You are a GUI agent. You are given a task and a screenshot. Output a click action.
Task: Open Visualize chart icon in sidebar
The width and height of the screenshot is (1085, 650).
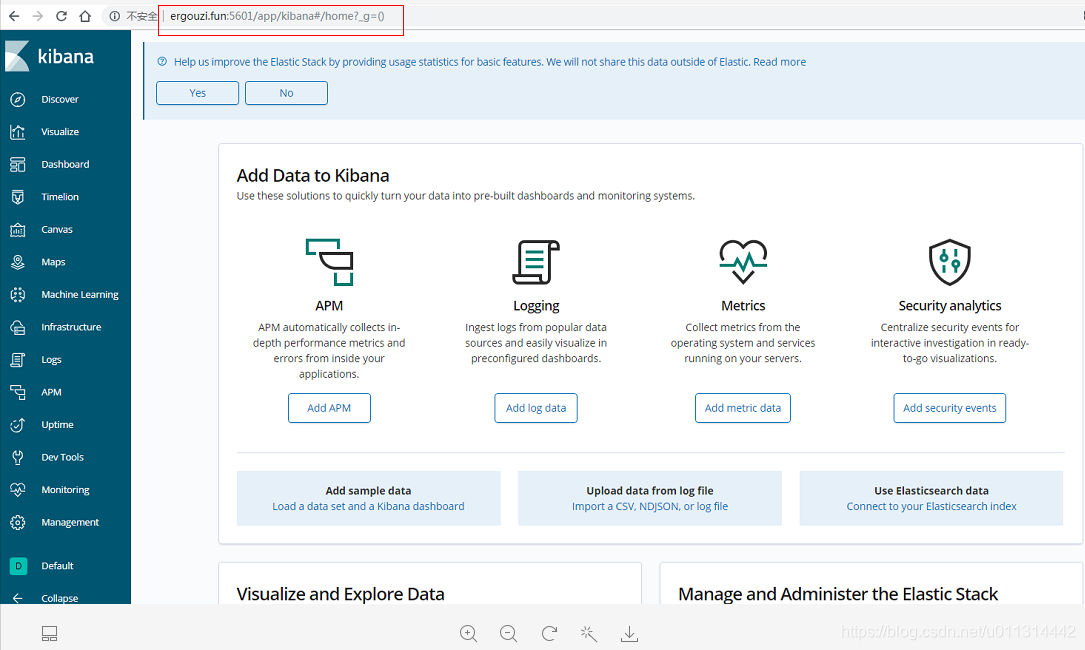tap(18, 132)
